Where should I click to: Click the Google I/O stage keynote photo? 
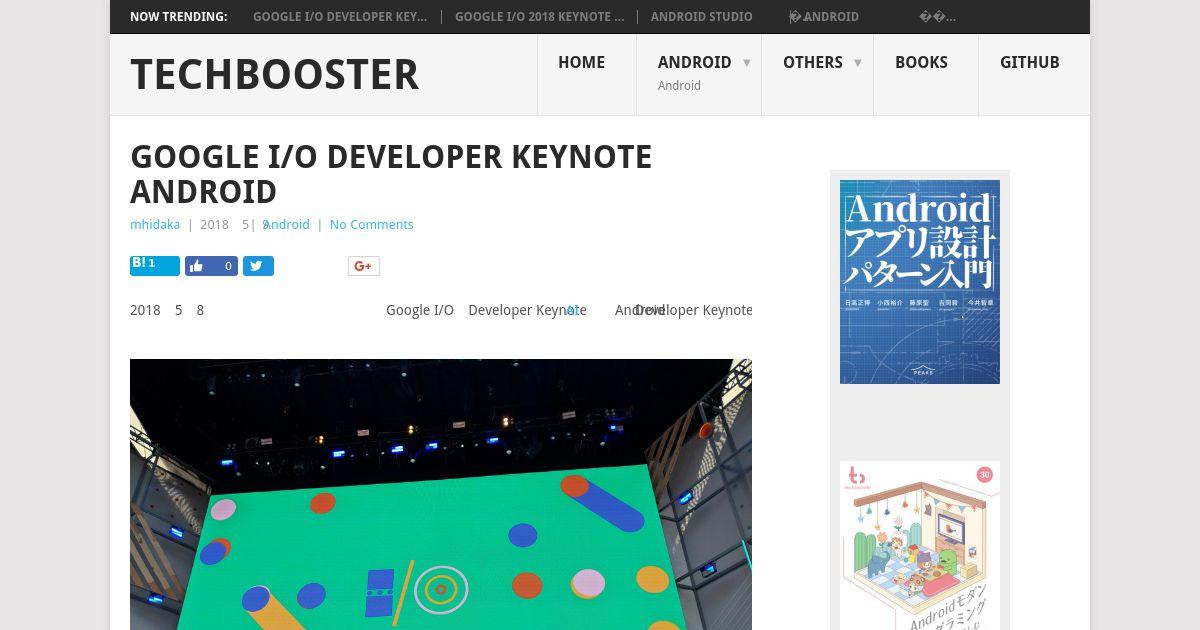click(x=441, y=494)
